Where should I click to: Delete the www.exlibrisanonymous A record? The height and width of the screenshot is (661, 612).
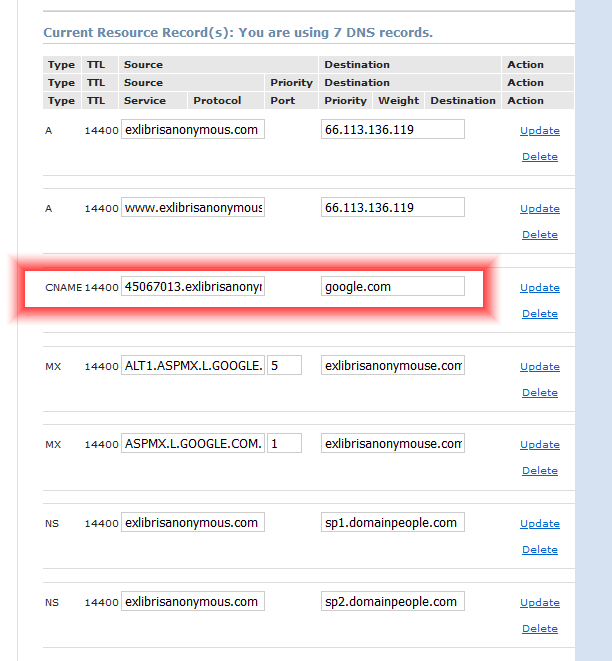(x=540, y=235)
